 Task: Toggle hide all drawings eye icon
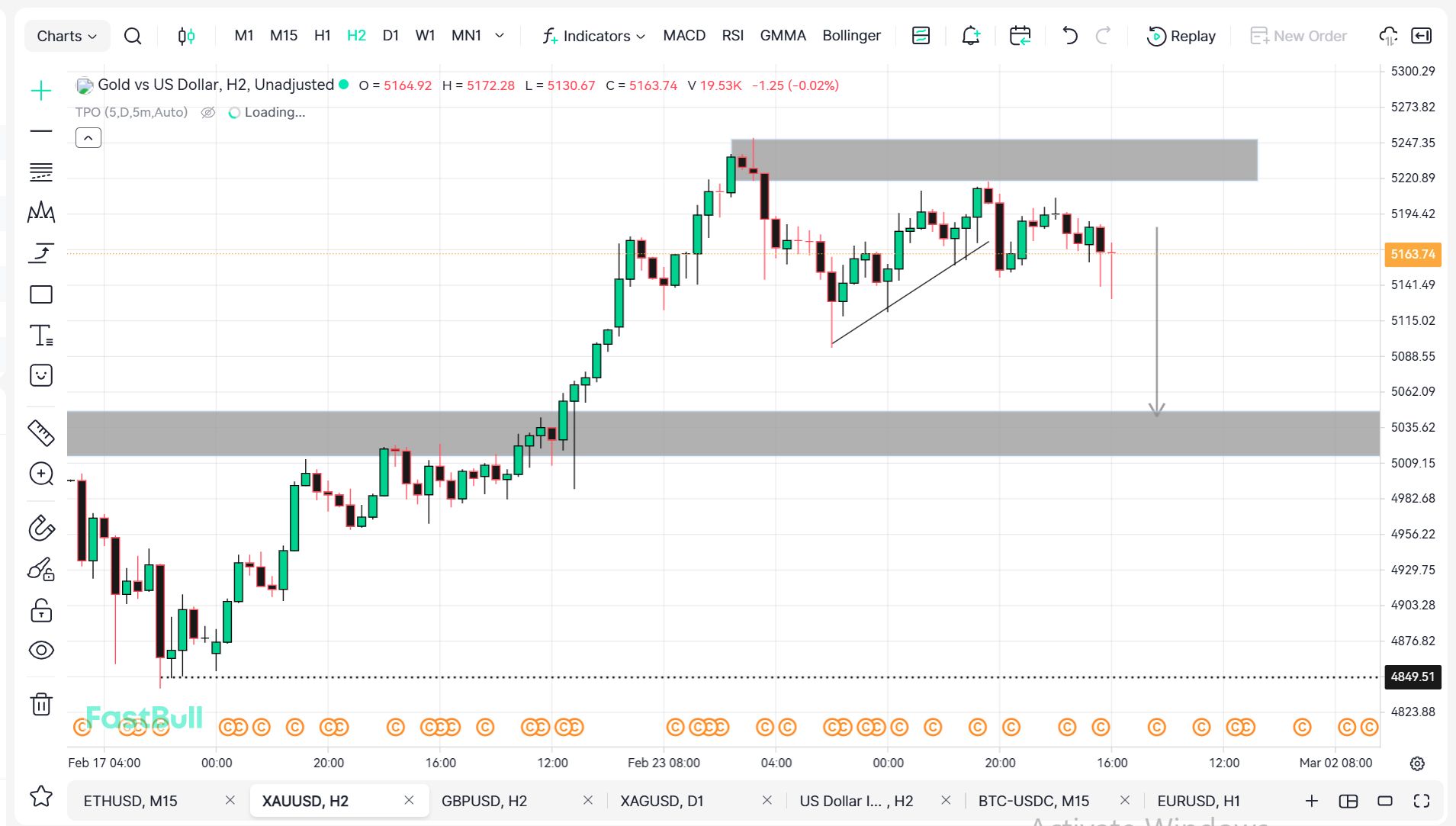[41, 650]
